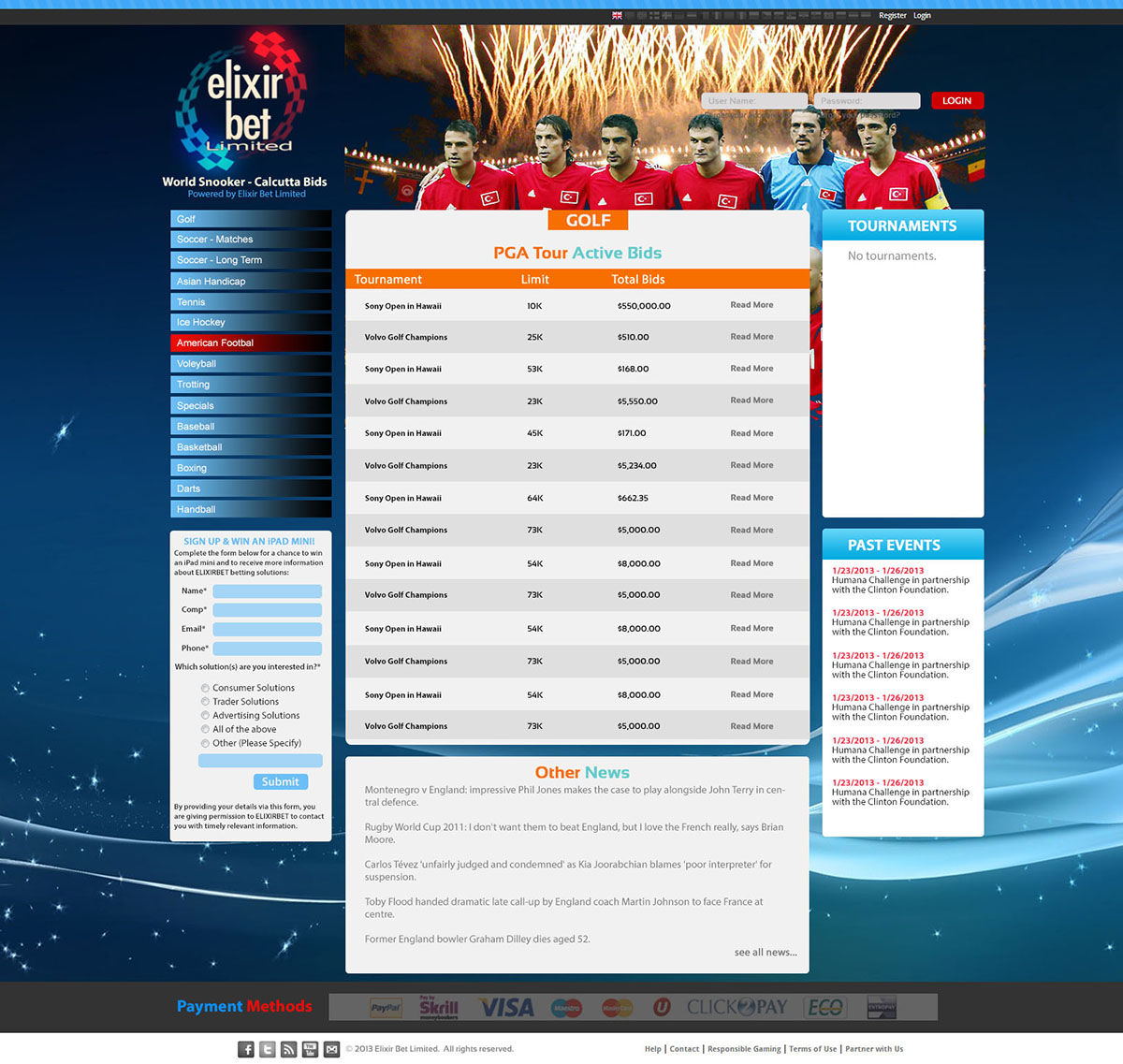Select All of the above option
This screenshot has width=1123, height=1064.
pyautogui.click(x=205, y=729)
